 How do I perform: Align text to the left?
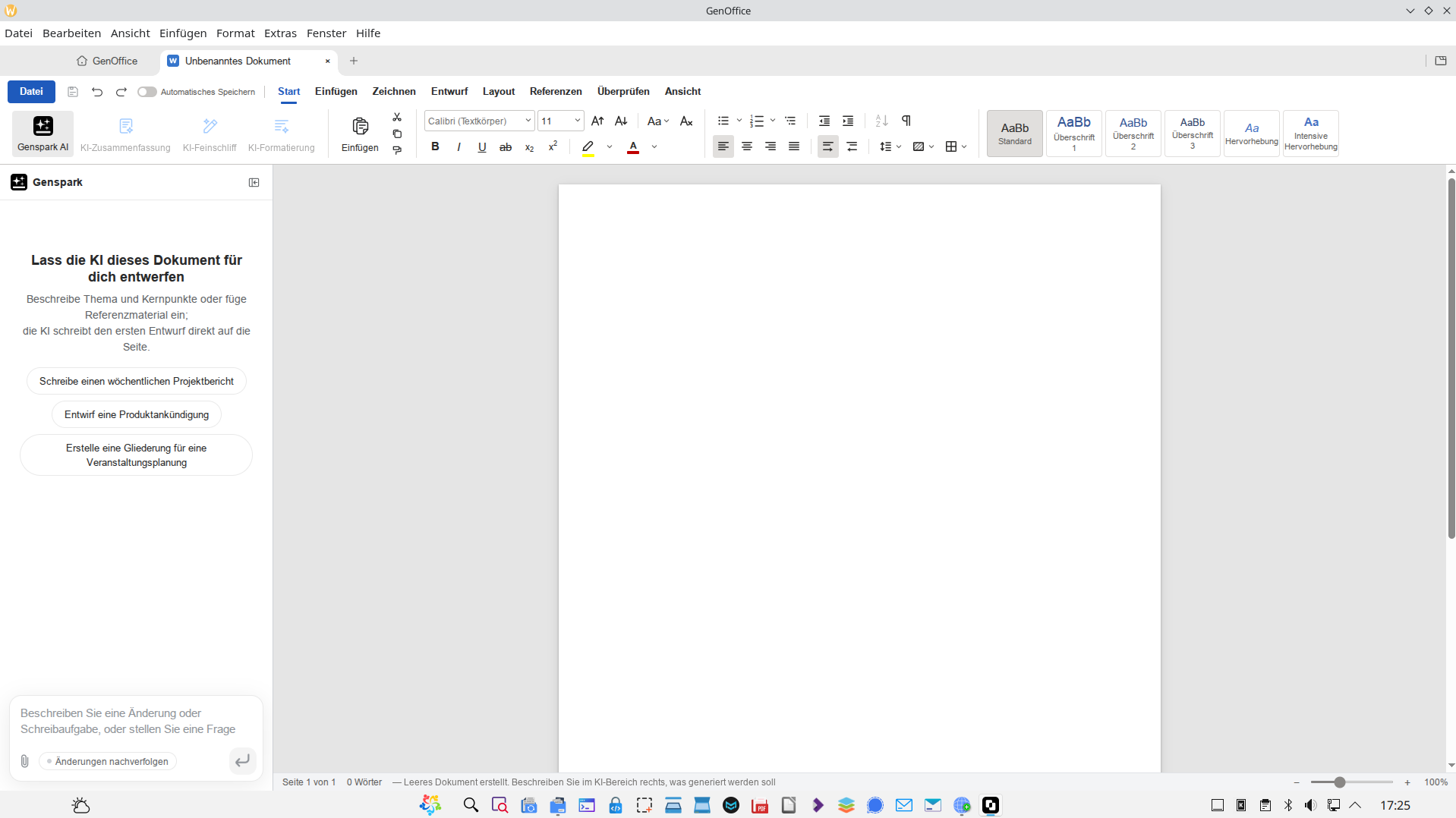coord(723,146)
